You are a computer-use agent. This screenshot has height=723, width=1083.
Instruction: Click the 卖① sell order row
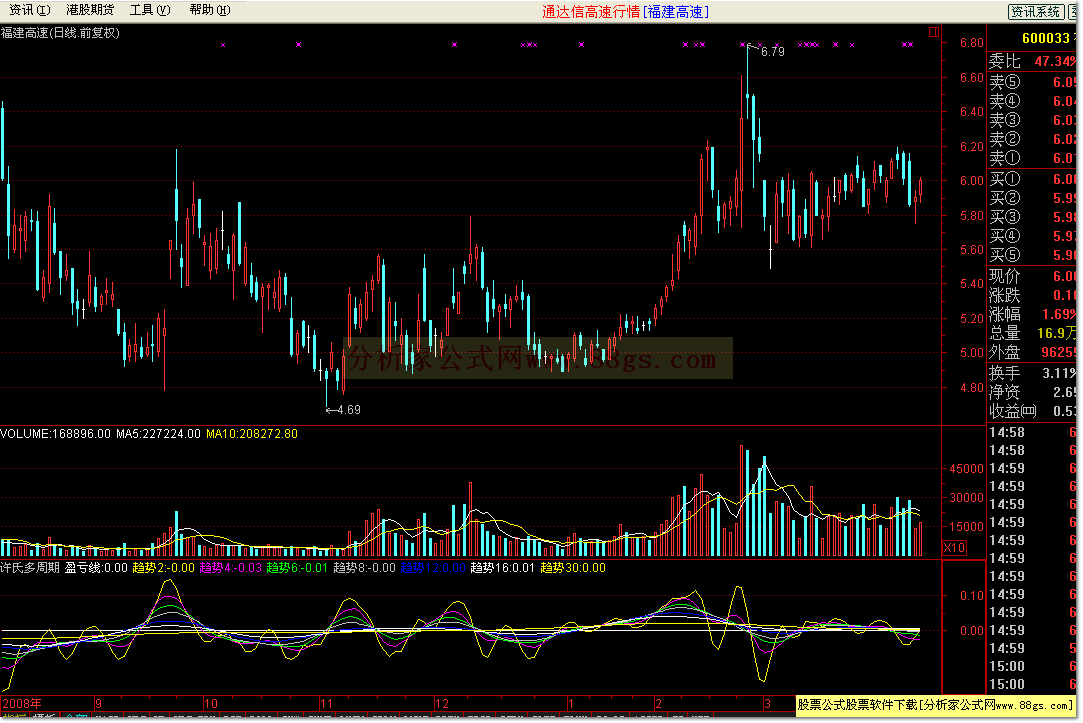(1032, 158)
